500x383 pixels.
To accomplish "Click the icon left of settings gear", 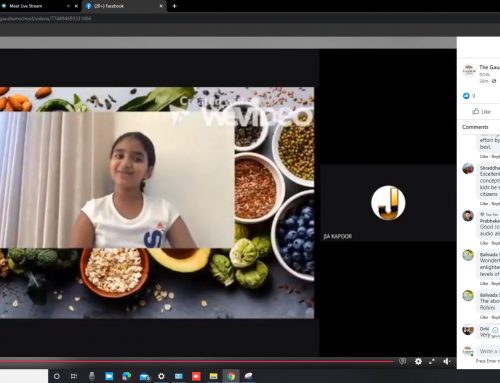I will pos(403,361).
